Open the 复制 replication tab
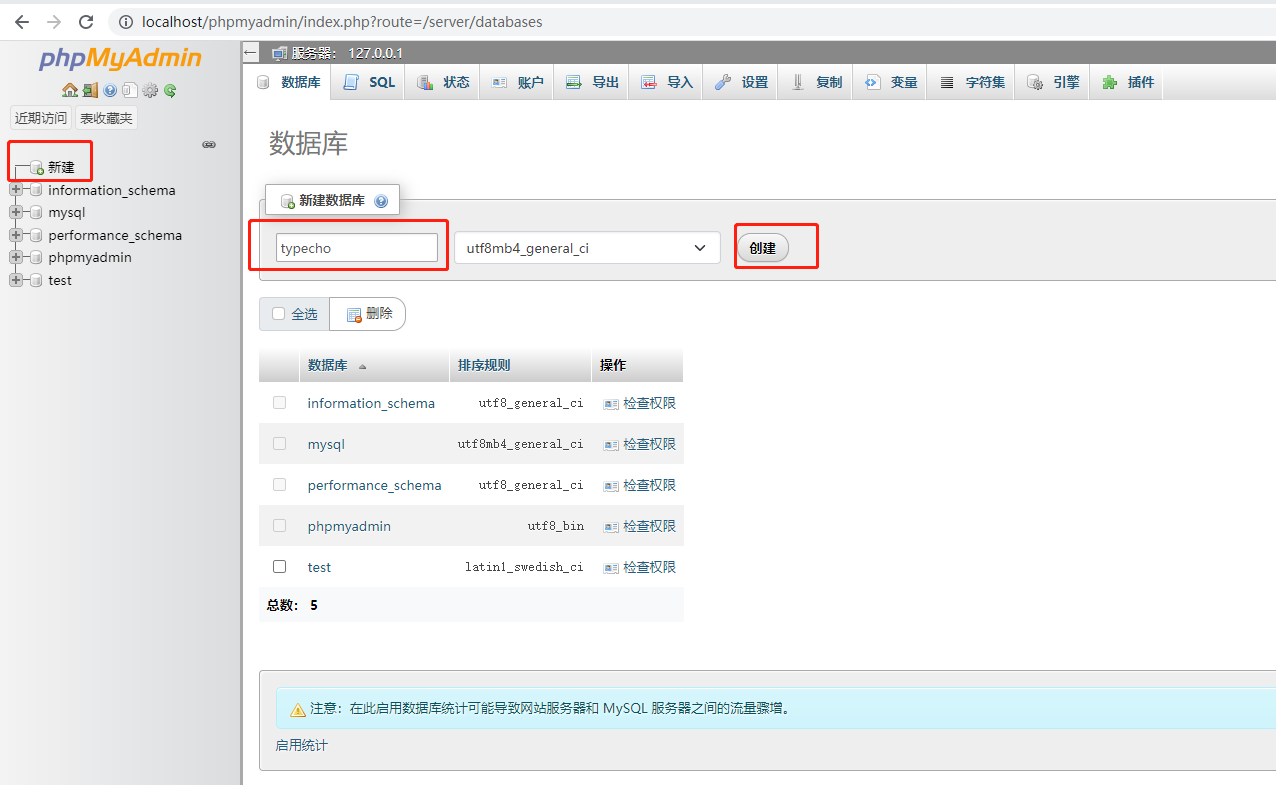The height and width of the screenshot is (785, 1276). click(x=816, y=82)
